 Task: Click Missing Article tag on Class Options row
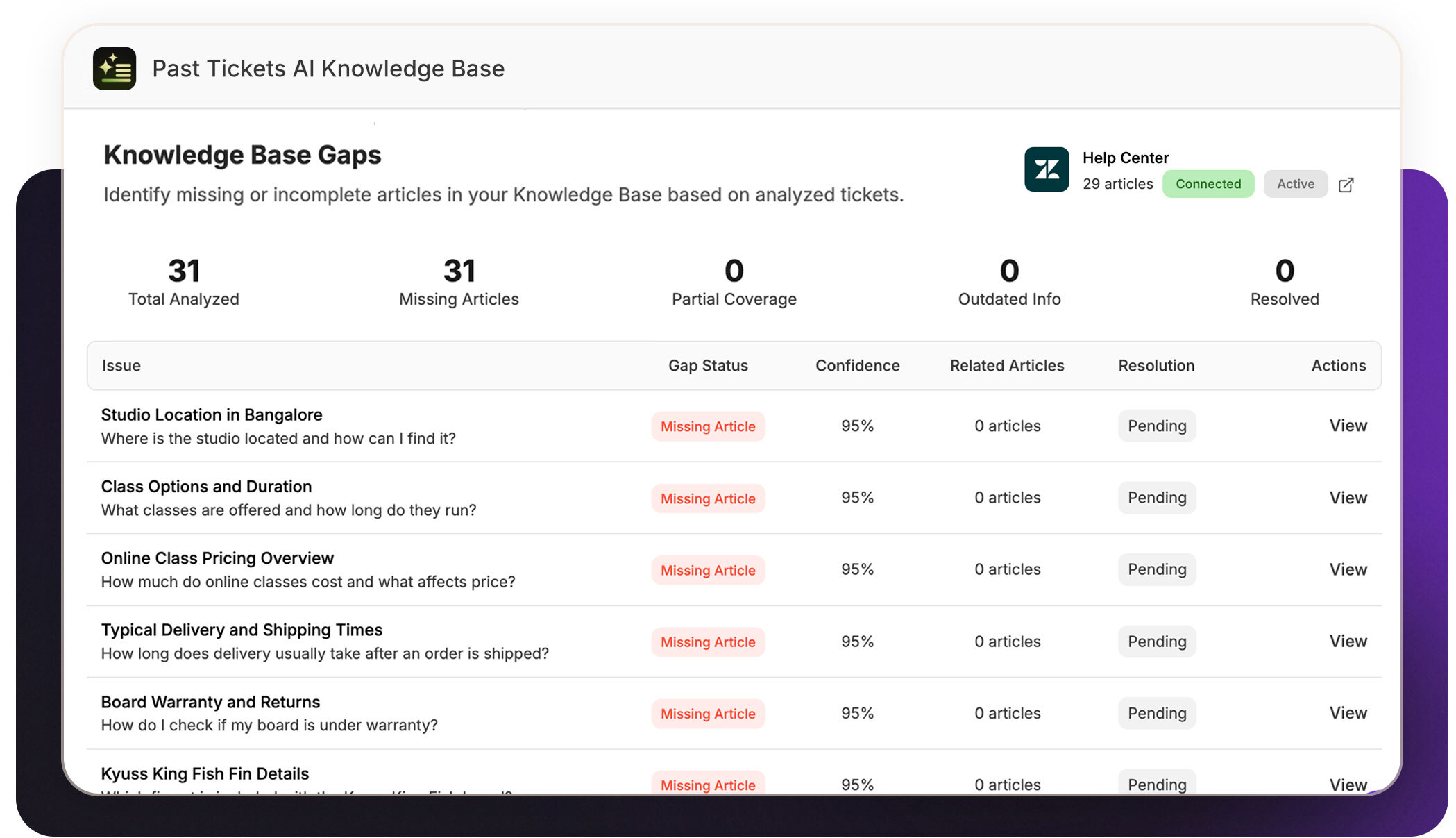(x=707, y=498)
